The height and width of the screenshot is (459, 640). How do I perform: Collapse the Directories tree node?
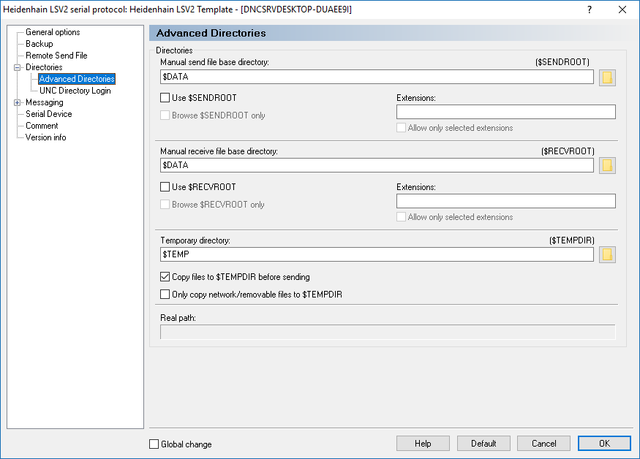tap(17, 67)
